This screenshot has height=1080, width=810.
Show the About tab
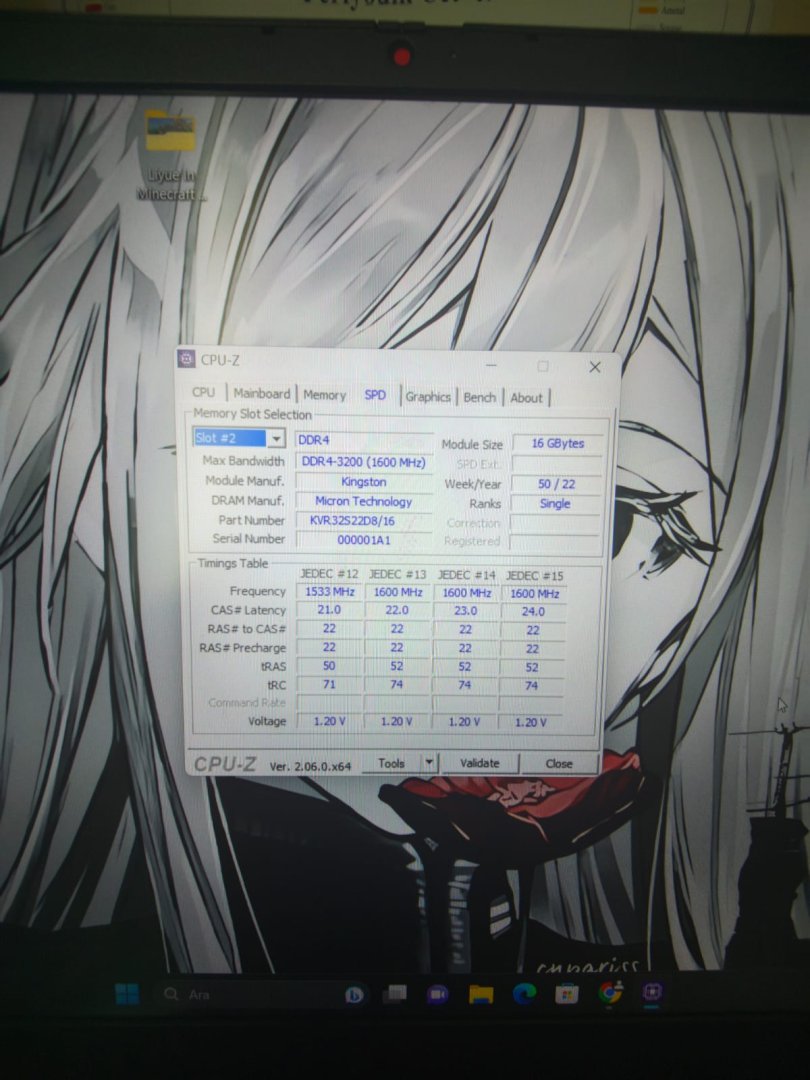coord(526,398)
